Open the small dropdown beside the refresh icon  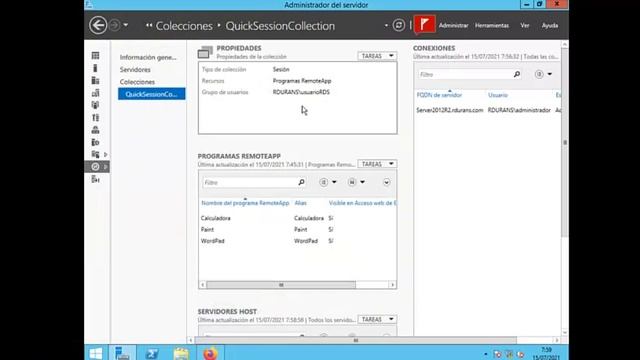tap(386, 25)
